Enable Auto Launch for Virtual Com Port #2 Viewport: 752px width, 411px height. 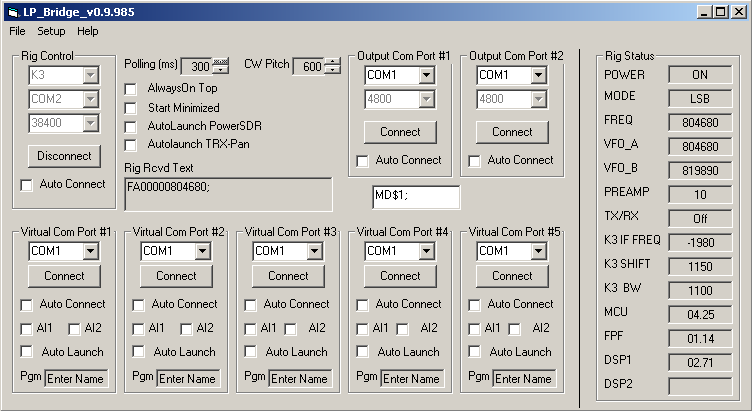[x=138, y=352]
